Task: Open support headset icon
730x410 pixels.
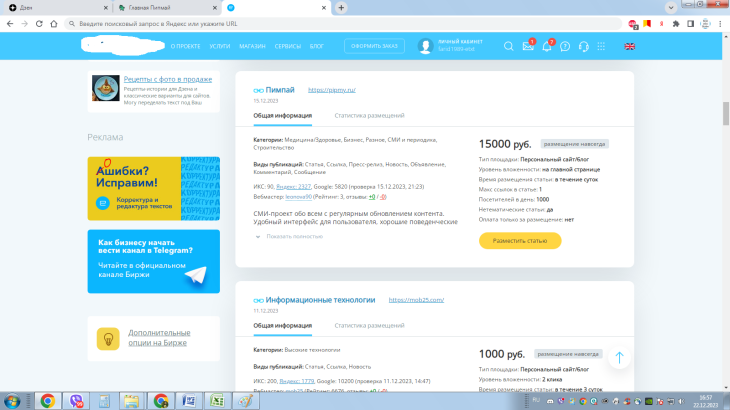Action: [583, 46]
